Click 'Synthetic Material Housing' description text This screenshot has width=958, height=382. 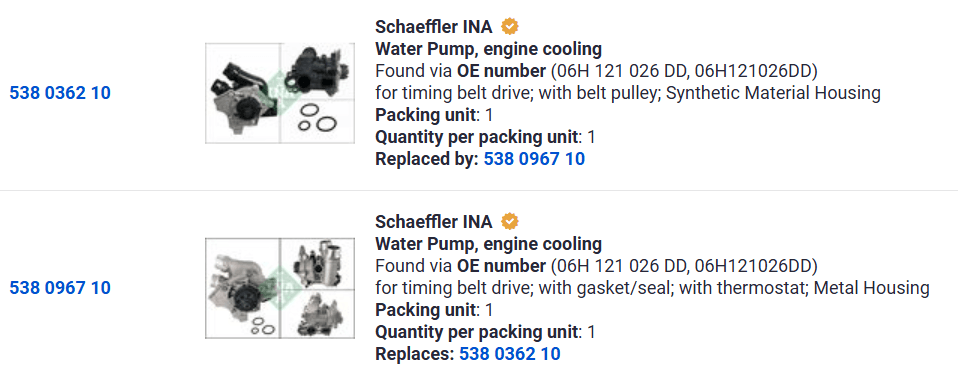[x=773, y=93]
